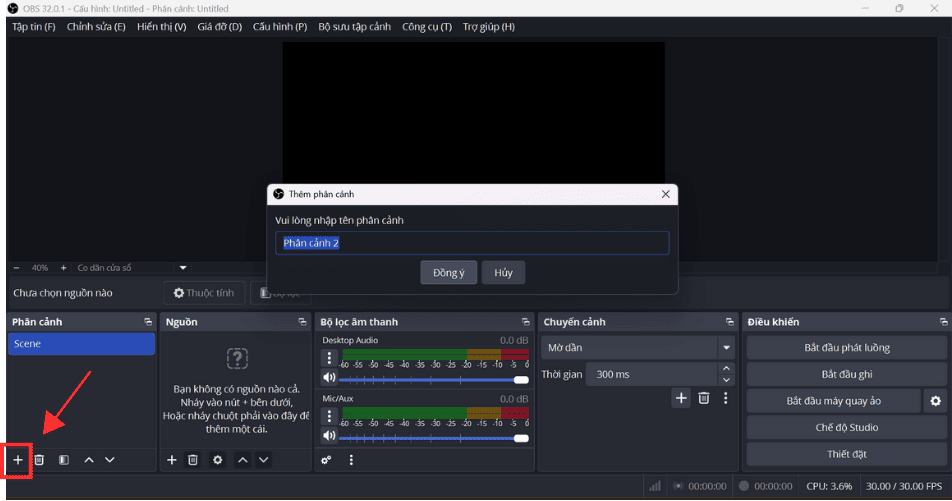
Task: Move scene down arrow in Phân cảnh panel
Action: (110, 460)
